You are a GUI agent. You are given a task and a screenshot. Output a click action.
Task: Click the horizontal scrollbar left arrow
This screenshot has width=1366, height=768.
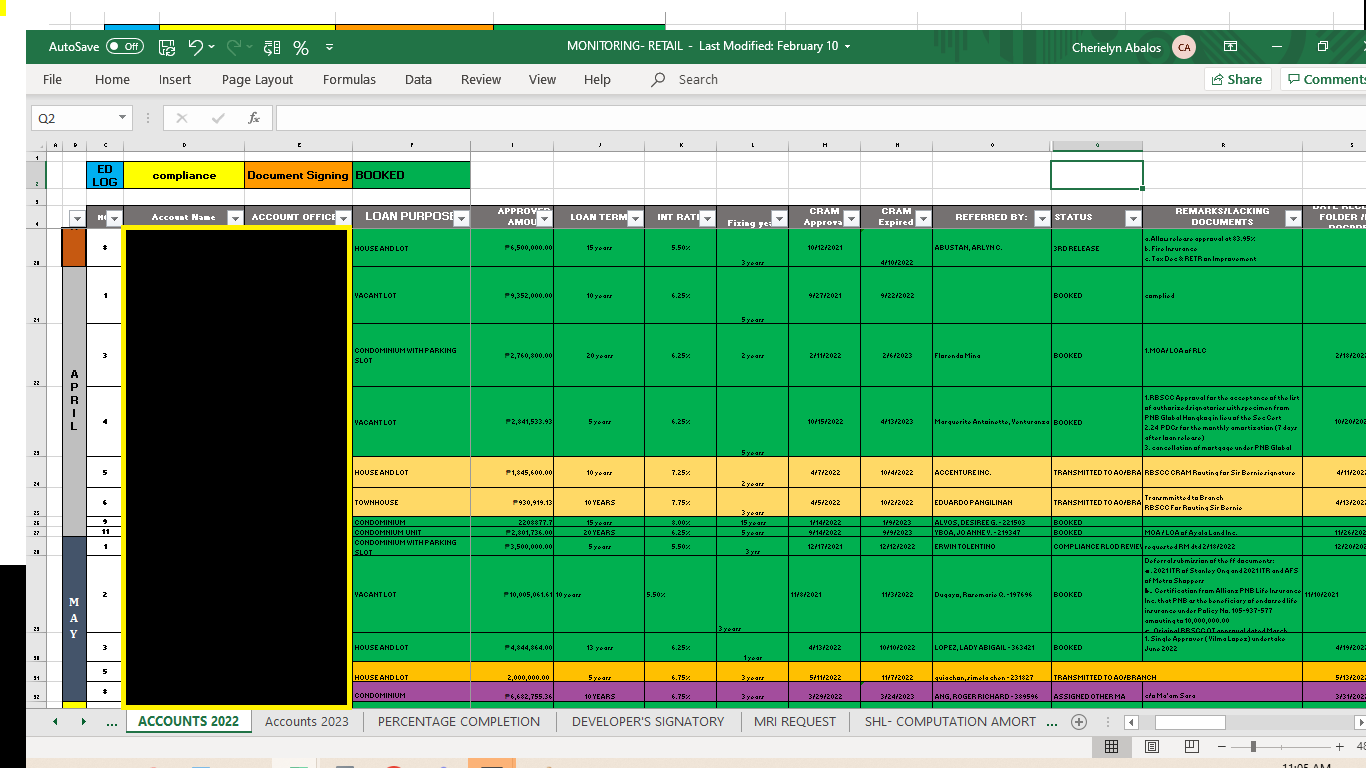[x=1129, y=721]
